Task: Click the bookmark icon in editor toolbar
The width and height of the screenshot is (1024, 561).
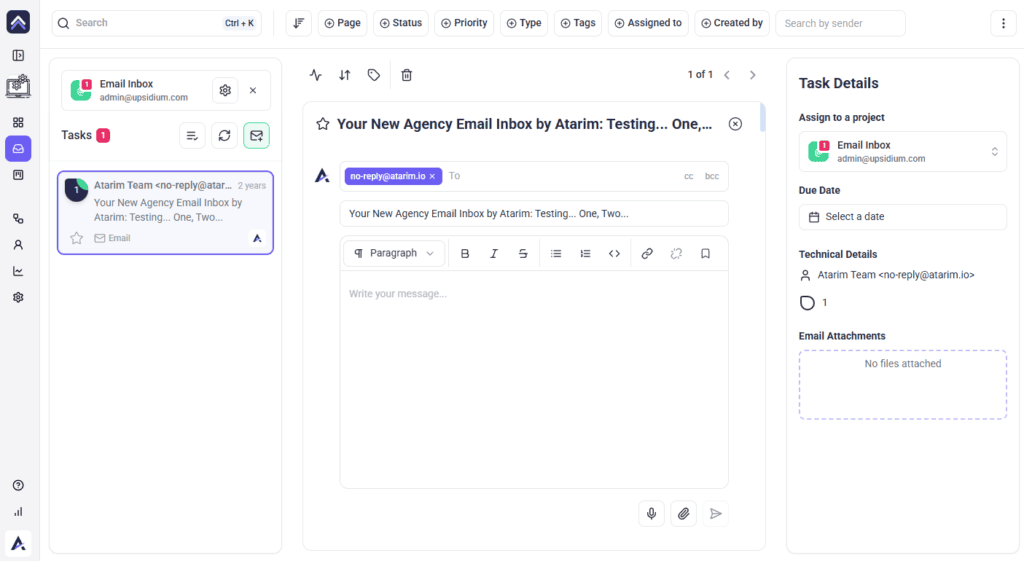Action: [x=705, y=253]
